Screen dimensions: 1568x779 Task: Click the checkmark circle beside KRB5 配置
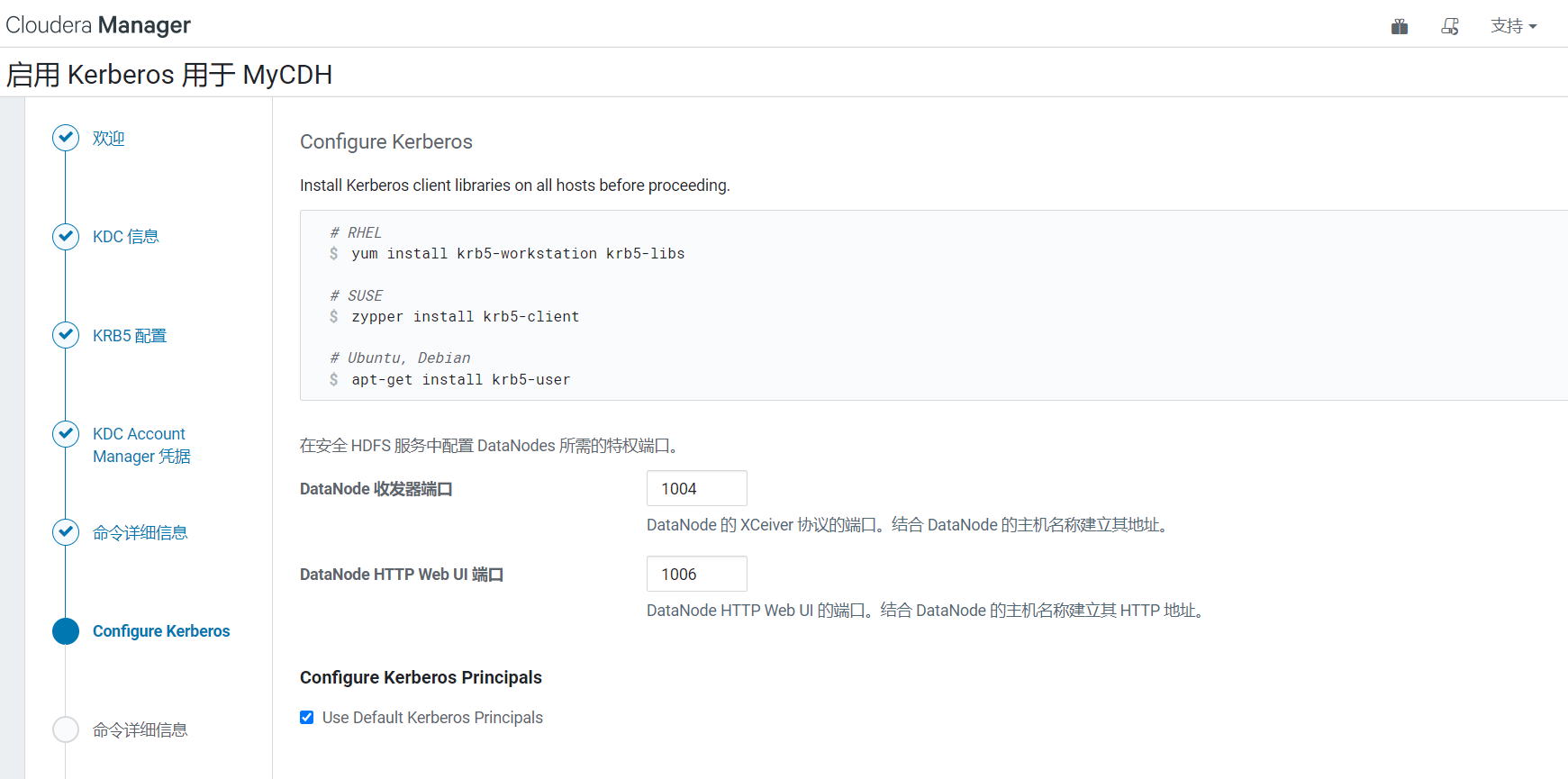point(66,335)
